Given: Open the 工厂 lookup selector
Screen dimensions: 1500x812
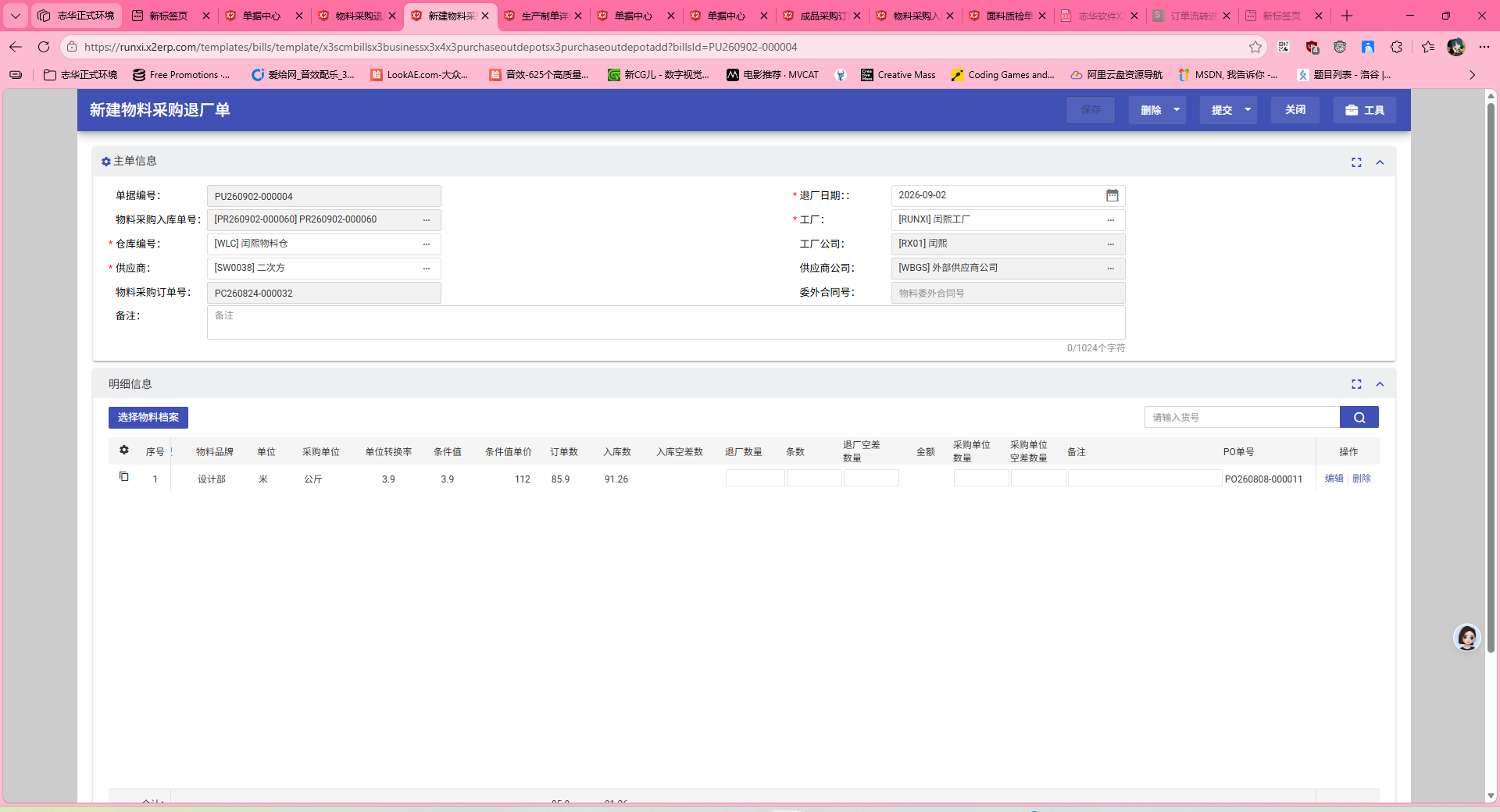Looking at the screenshot, I should click(x=1111, y=220).
